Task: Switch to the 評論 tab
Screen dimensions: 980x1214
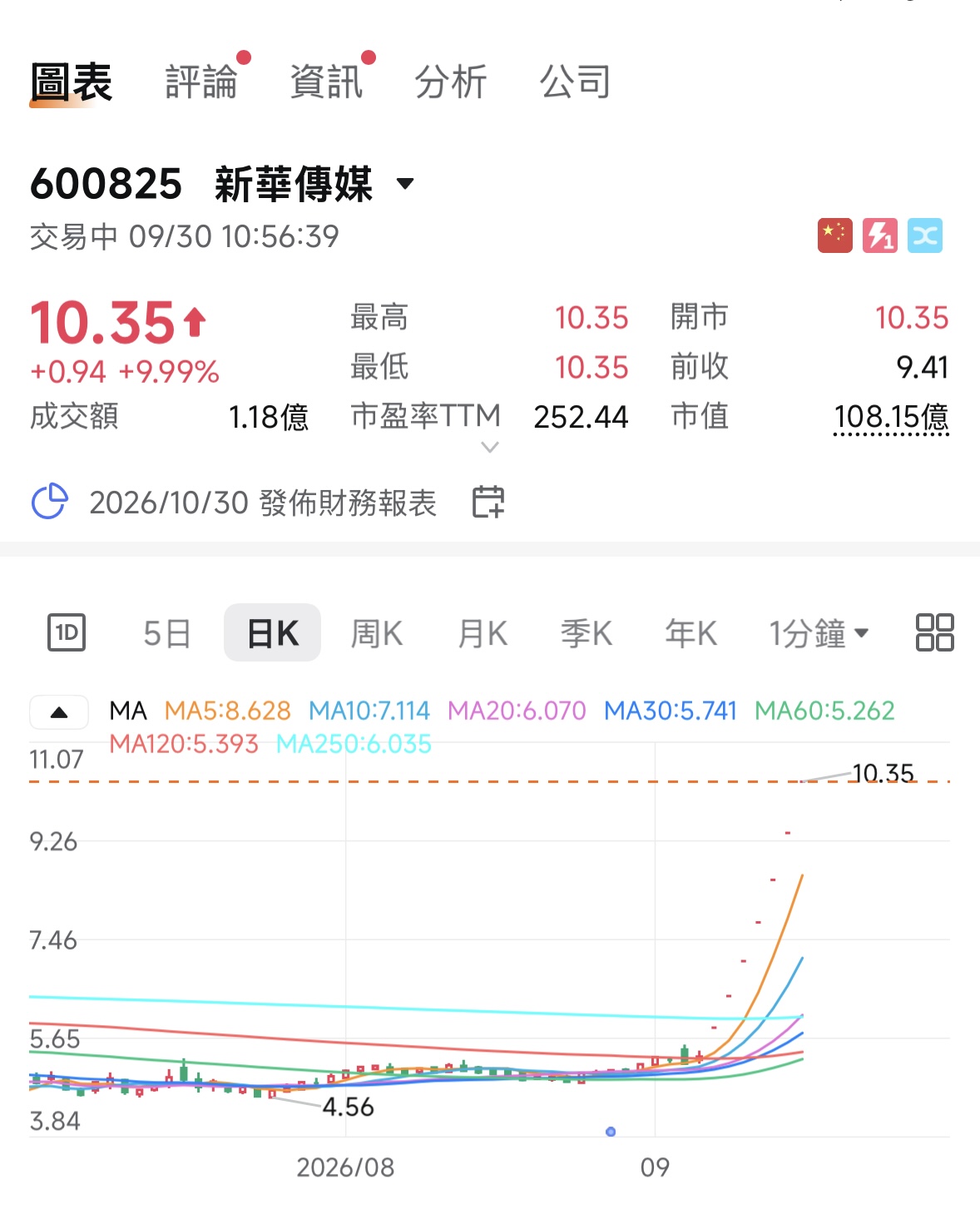Action: click(x=201, y=82)
